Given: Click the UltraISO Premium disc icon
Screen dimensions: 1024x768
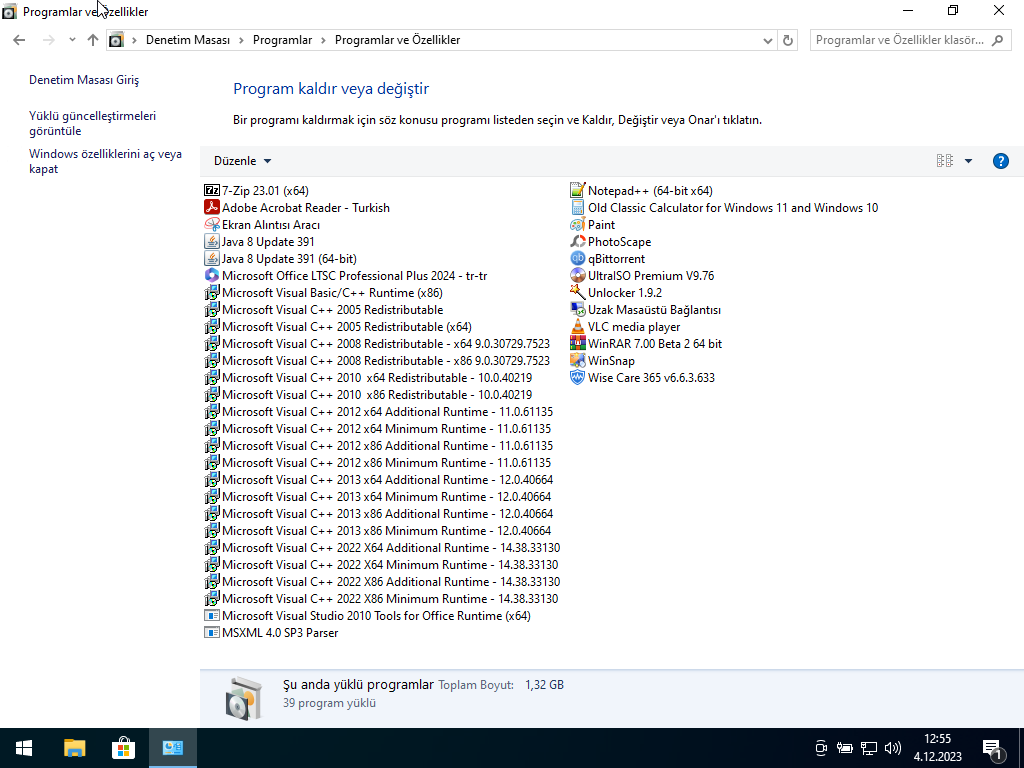Looking at the screenshot, I should pos(577,276).
